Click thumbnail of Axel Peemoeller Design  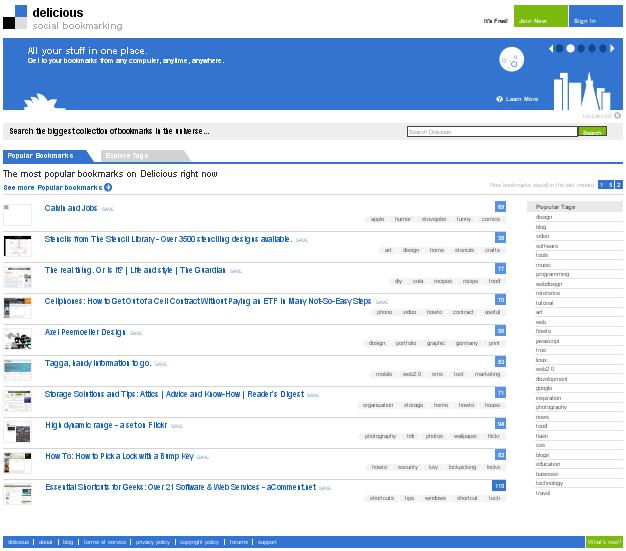pyautogui.click(x=18, y=339)
